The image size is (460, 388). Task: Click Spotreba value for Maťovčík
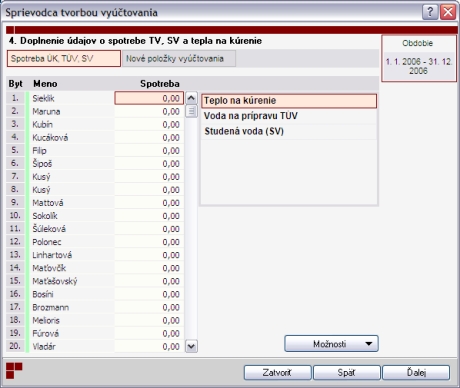point(149,268)
